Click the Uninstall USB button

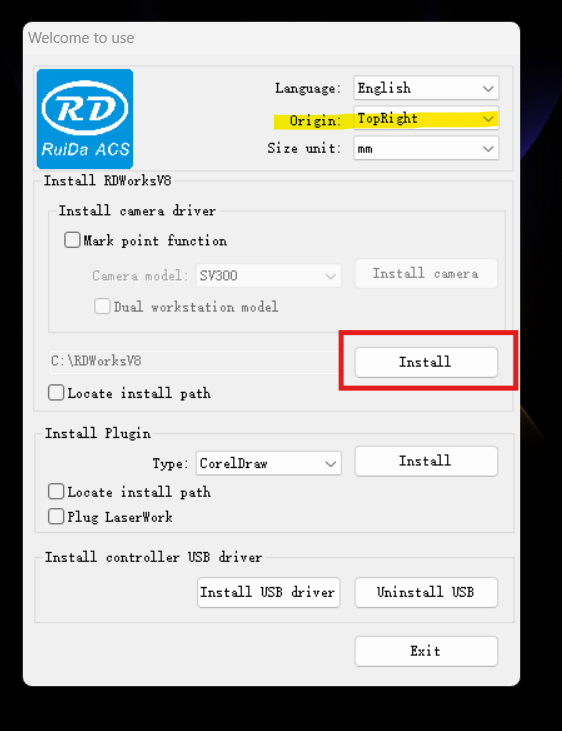[x=426, y=592]
